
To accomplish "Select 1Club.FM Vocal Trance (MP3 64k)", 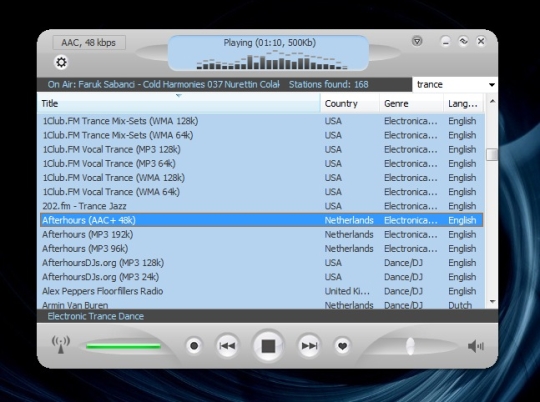I will click(262, 163).
